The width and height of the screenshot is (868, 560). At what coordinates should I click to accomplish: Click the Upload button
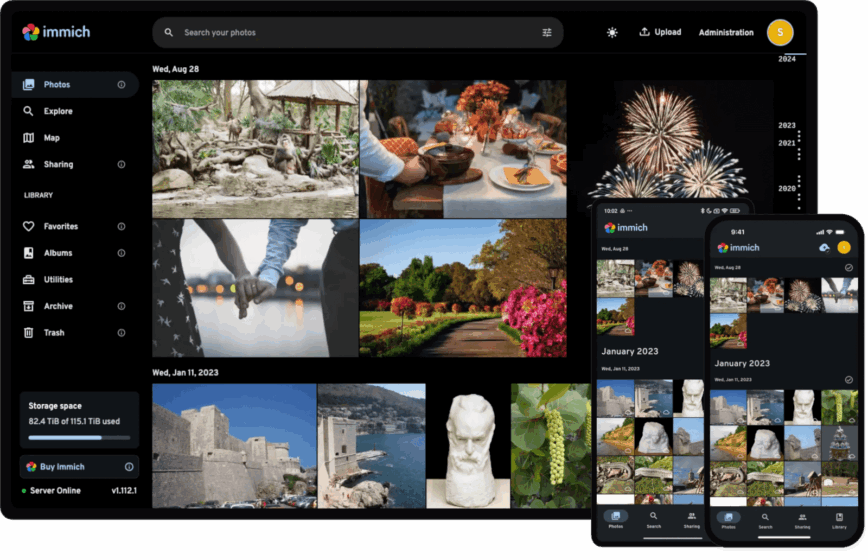pyautogui.click(x=660, y=32)
